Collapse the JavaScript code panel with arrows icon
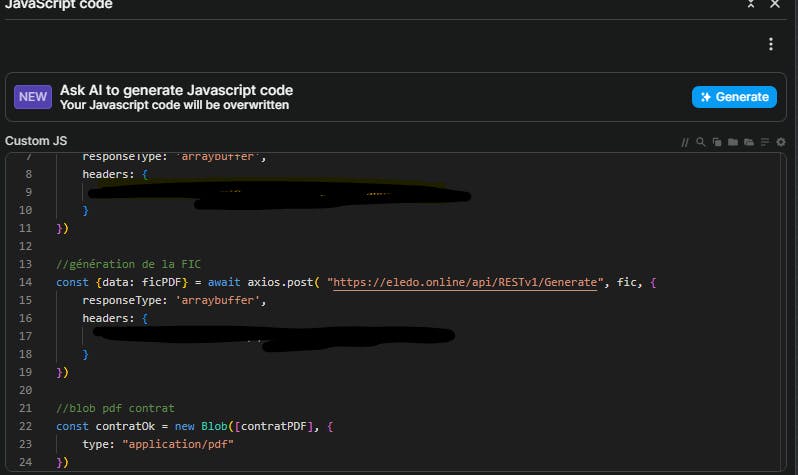Viewport: 798px width, 475px height. coord(751,4)
